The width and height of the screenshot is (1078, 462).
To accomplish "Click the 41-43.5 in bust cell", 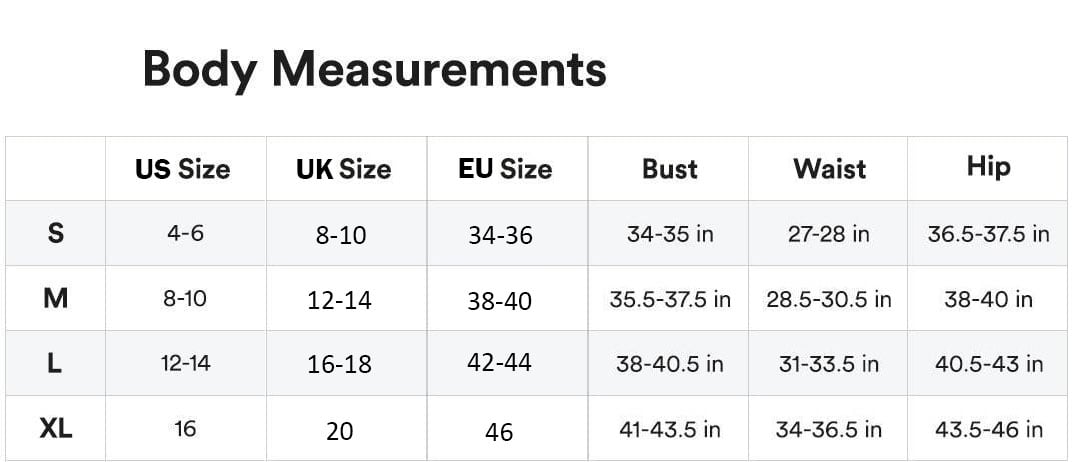I will 669,429.
